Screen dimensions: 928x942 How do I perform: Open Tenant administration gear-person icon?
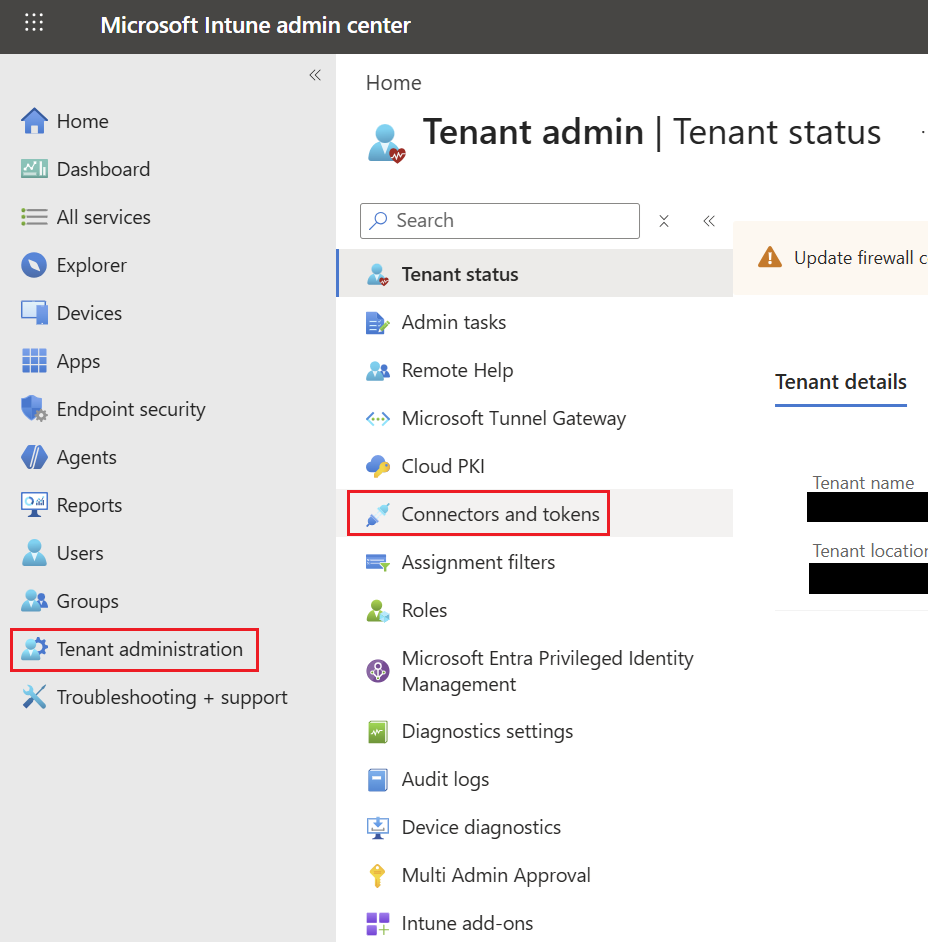click(34, 649)
